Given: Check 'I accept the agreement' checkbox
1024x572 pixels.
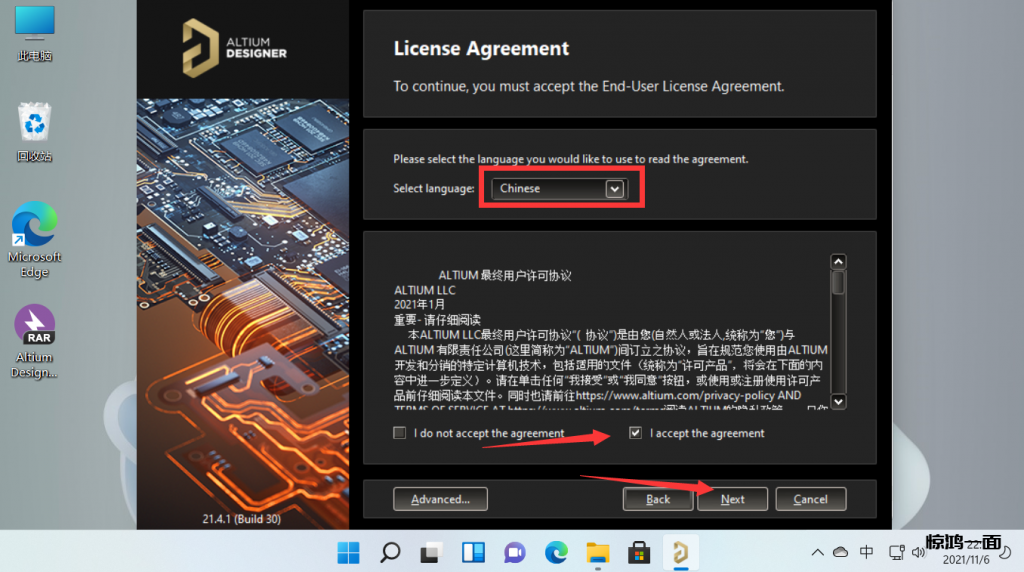Looking at the screenshot, I should [x=636, y=433].
